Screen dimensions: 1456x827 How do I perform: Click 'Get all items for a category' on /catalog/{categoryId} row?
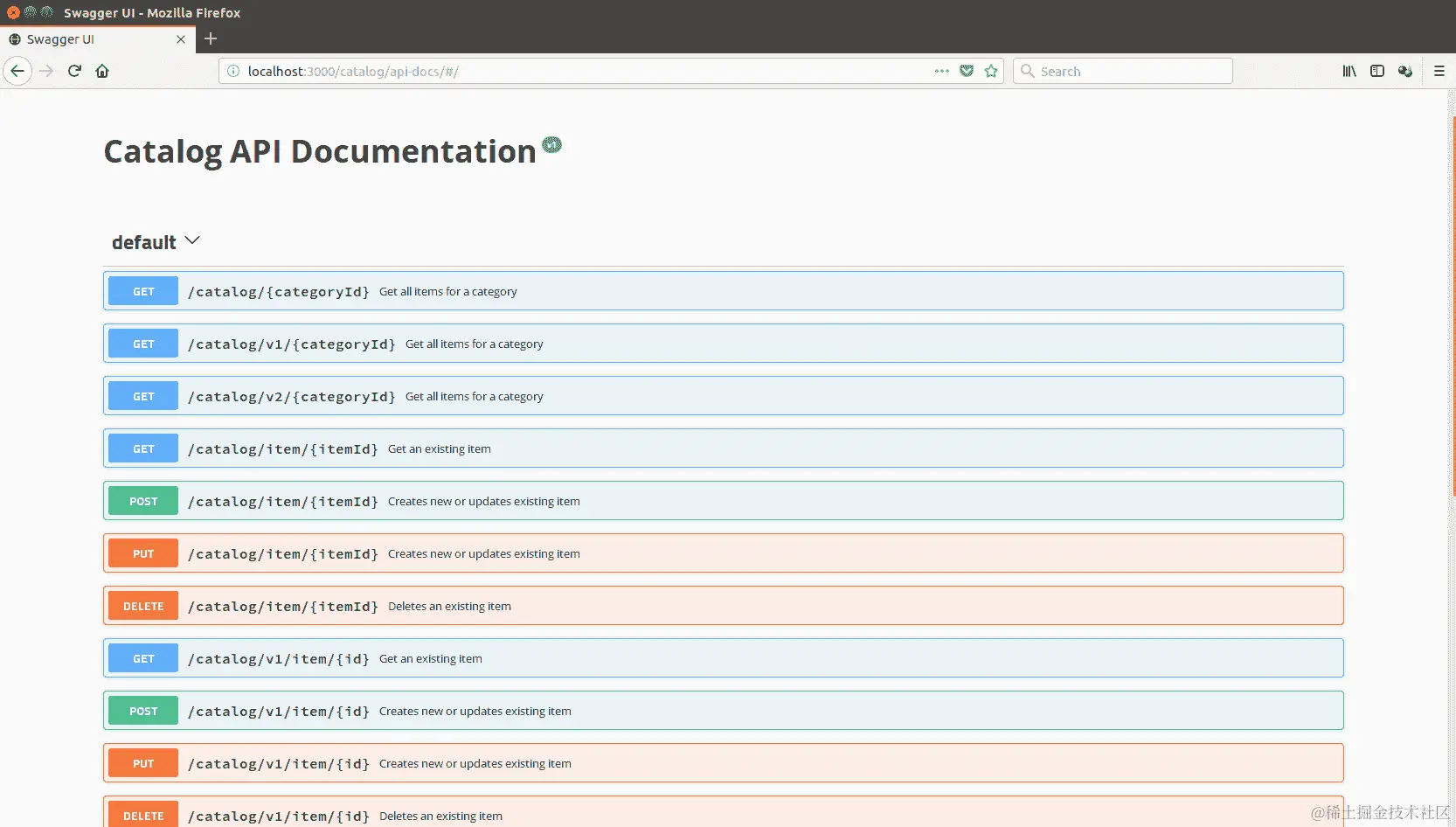448,292
